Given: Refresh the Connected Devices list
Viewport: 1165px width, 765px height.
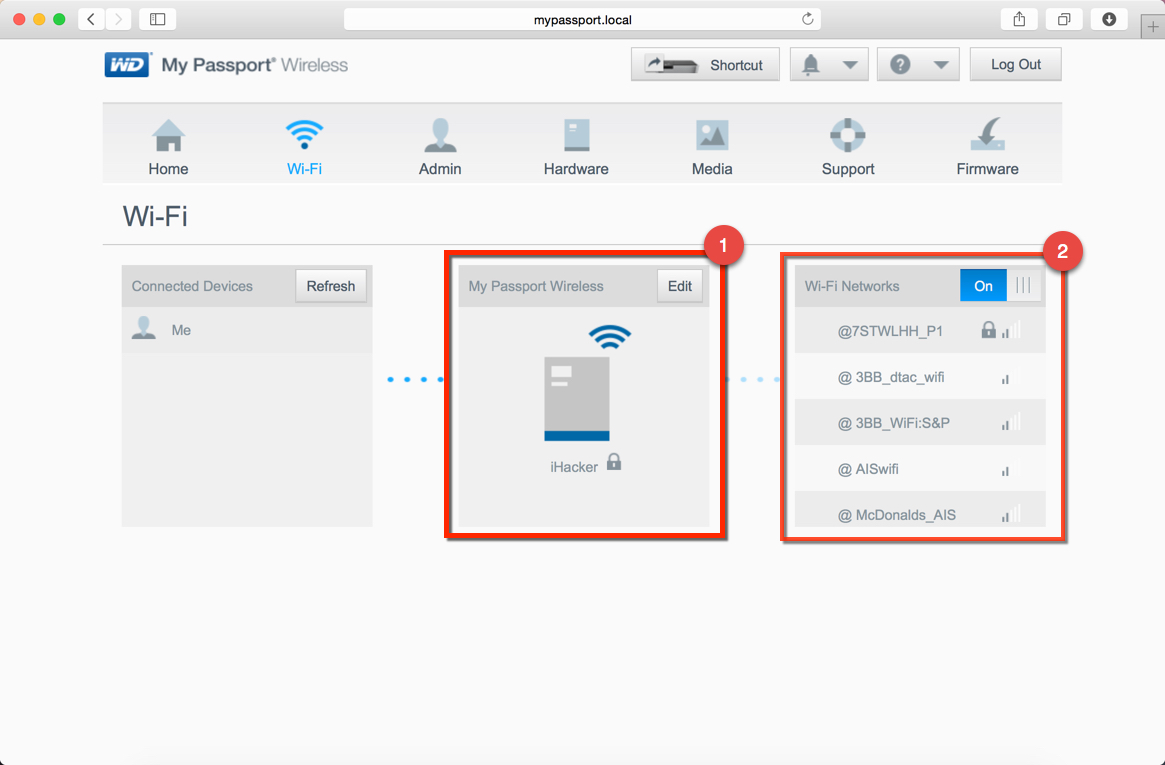Looking at the screenshot, I should (331, 286).
